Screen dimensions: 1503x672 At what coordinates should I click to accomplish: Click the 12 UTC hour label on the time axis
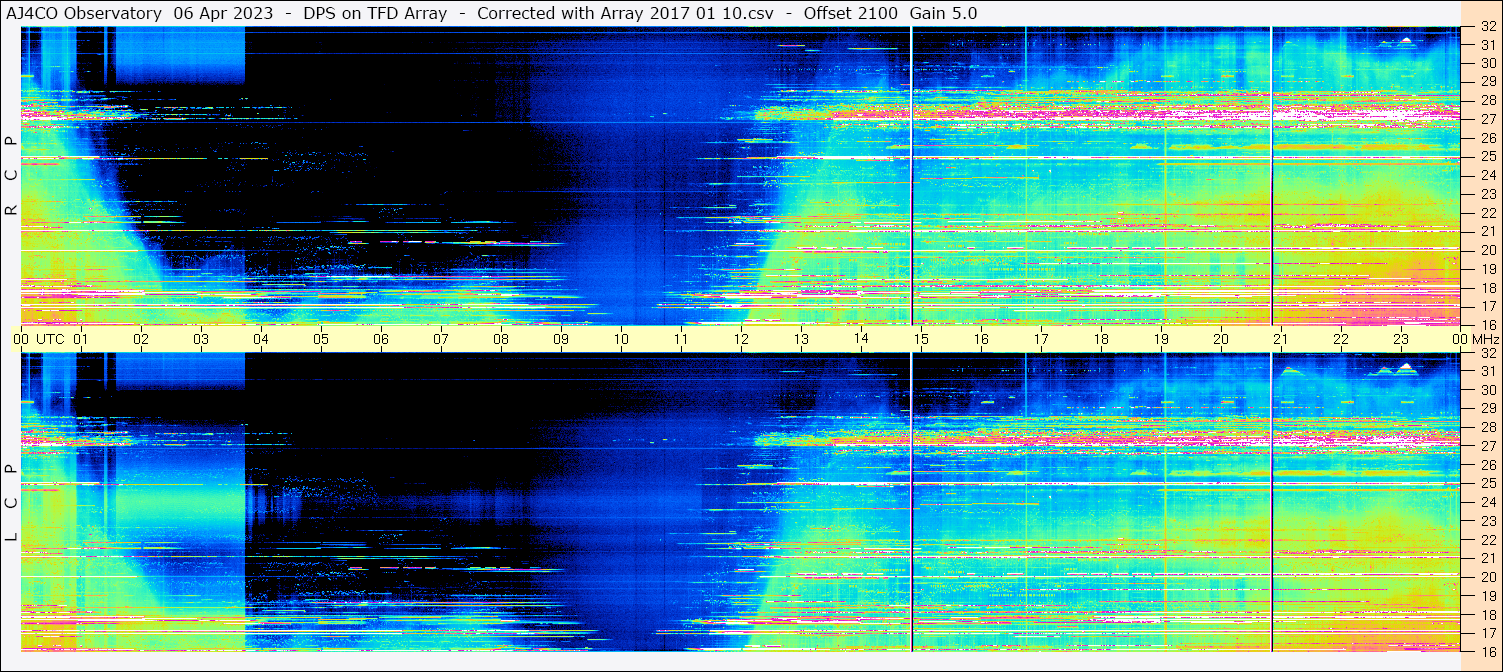741,339
